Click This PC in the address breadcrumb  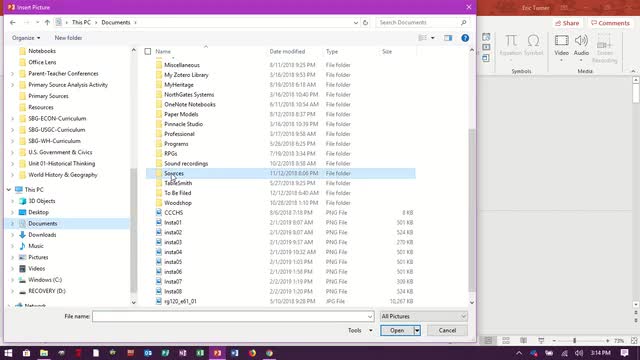tap(81, 22)
